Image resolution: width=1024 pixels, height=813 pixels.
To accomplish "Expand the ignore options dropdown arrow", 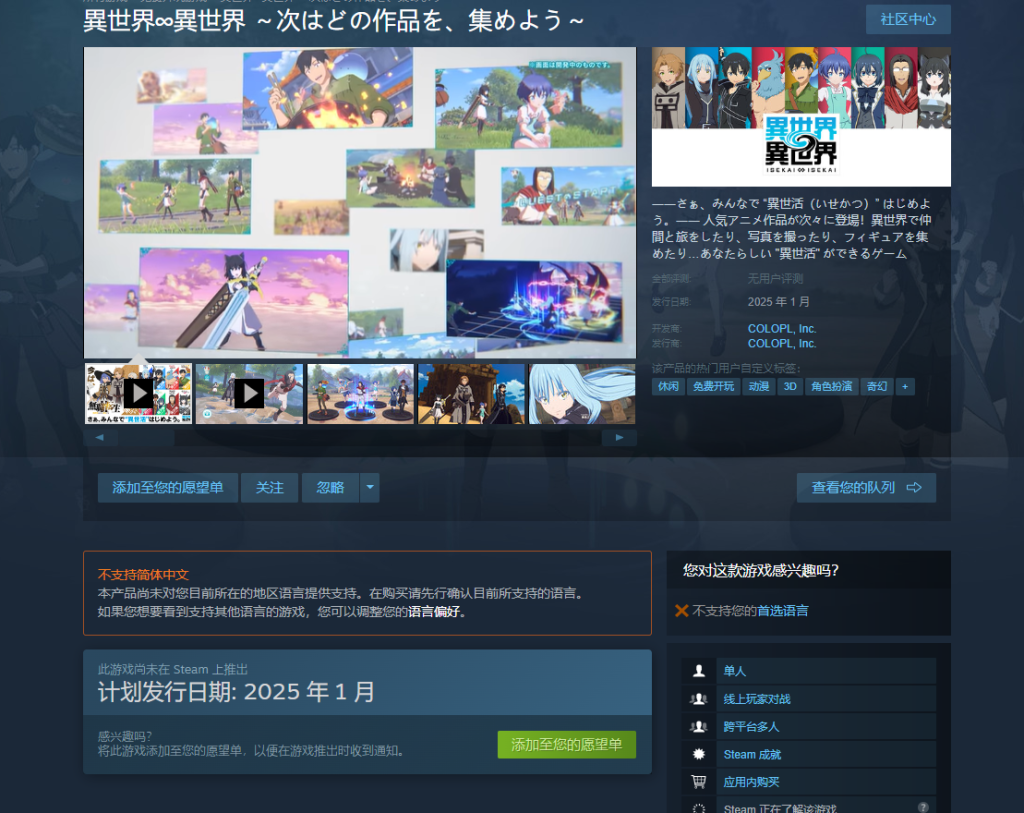I will click(370, 488).
